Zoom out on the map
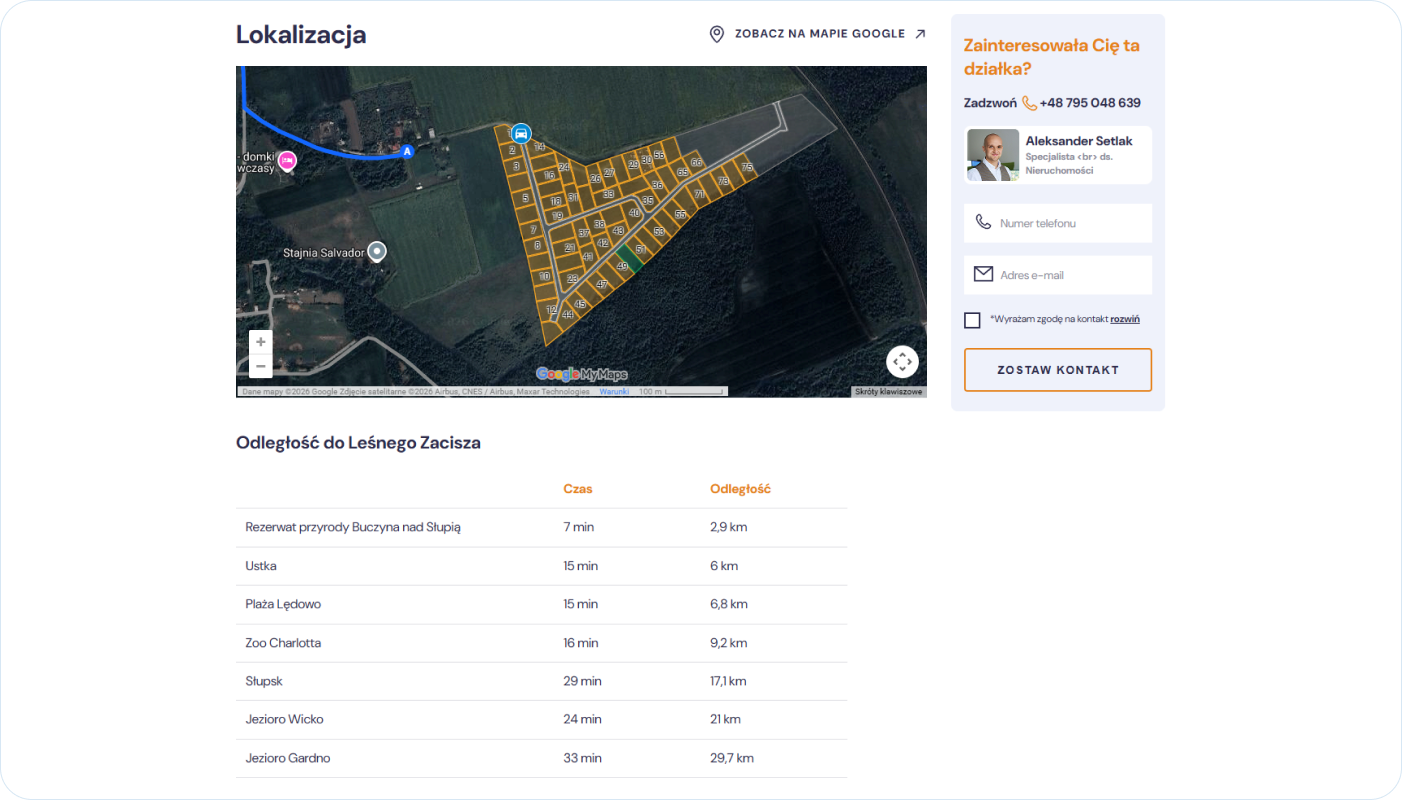Screen dimensions: 1402x800 click(260, 366)
